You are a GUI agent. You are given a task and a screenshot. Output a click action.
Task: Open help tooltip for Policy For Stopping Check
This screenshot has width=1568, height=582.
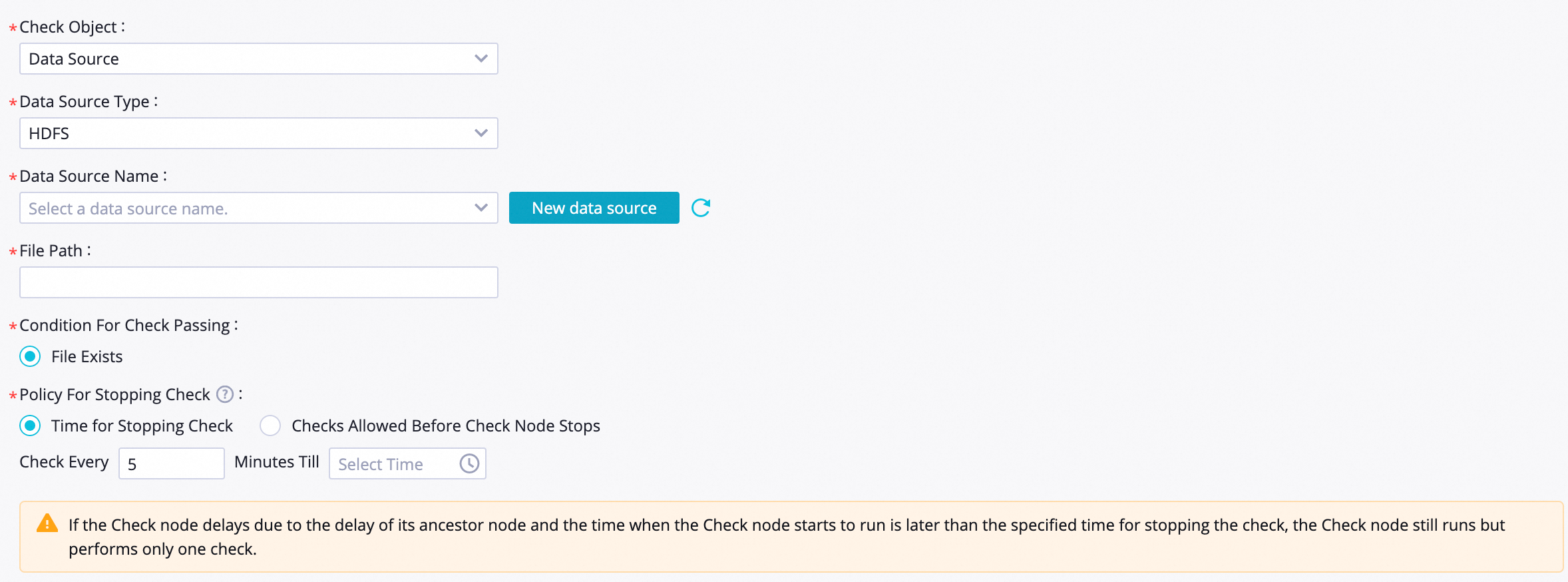click(225, 394)
